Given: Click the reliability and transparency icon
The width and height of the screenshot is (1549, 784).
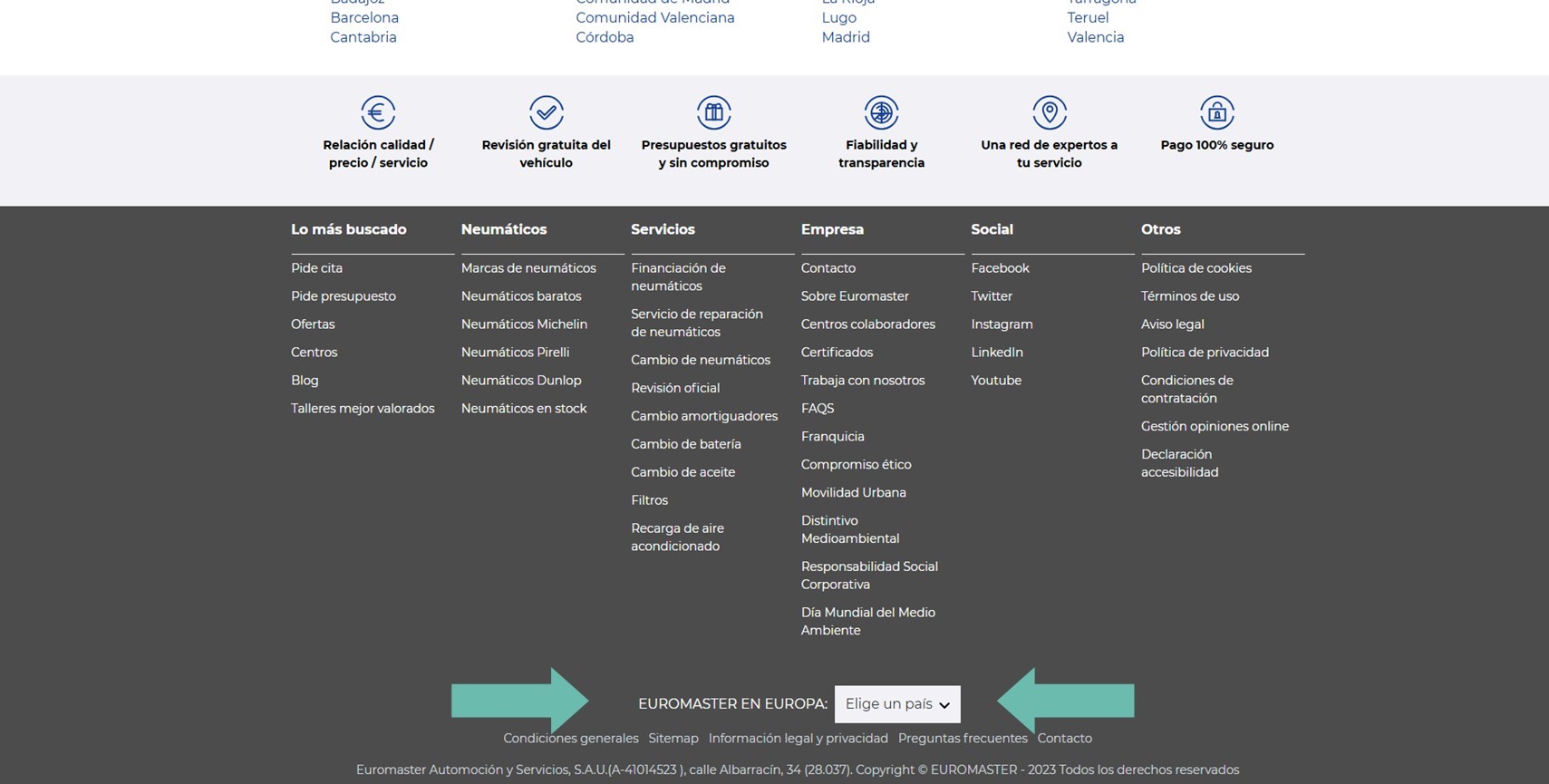Looking at the screenshot, I should pyautogui.click(x=882, y=112).
